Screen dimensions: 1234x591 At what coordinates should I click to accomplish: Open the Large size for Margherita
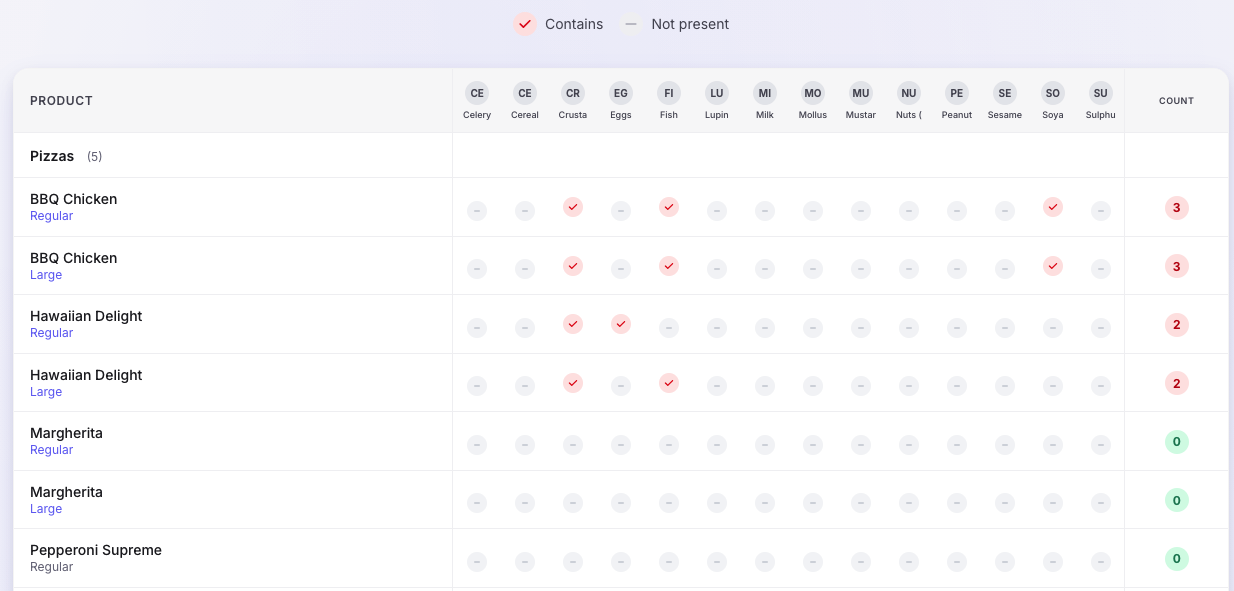point(46,508)
